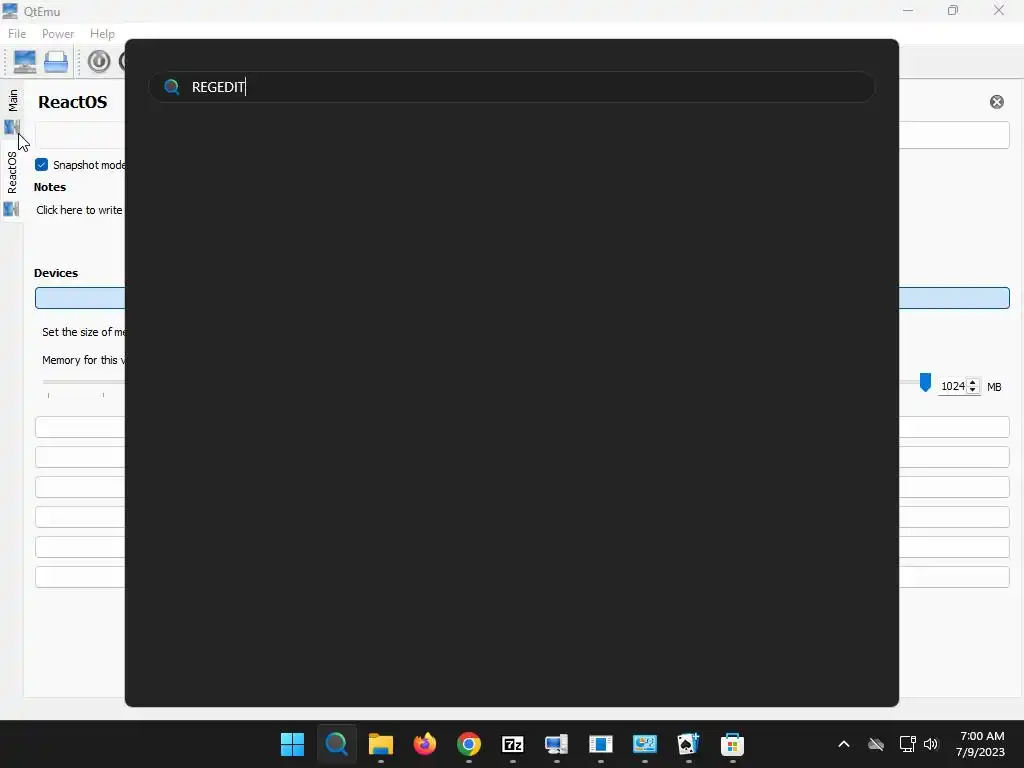This screenshot has height=768, width=1024.
Task: Launch Firefox from the taskbar
Action: (424, 744)
